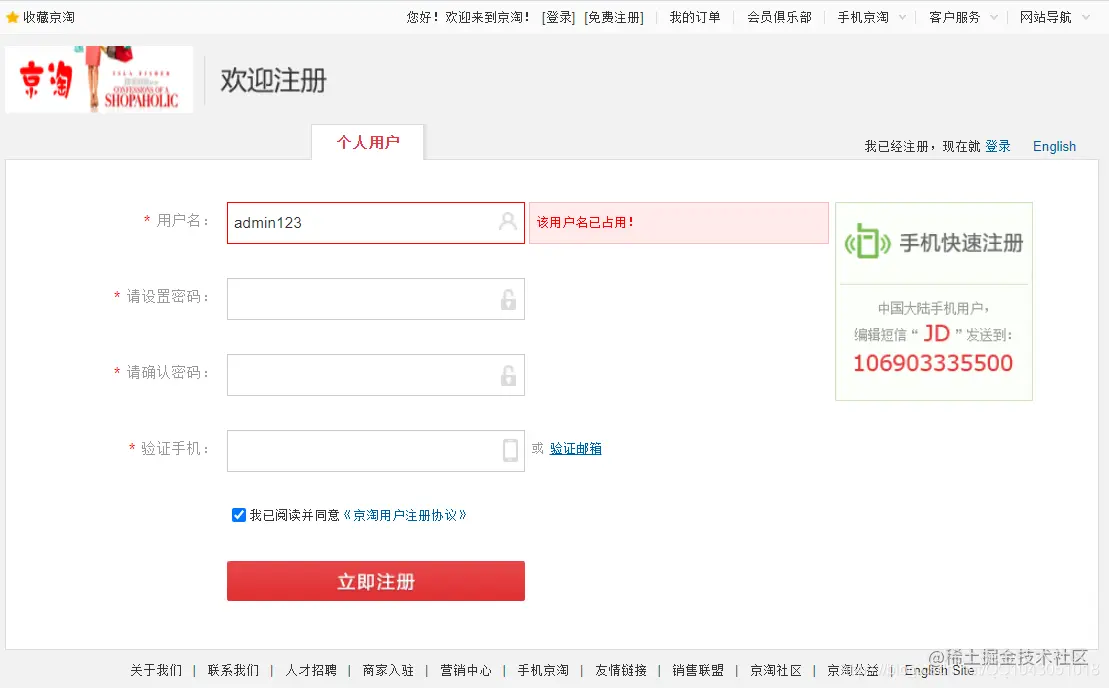Click the 手机快速注册 heading
This screenshot has height=688, width=1109.
tap(961, 243)
